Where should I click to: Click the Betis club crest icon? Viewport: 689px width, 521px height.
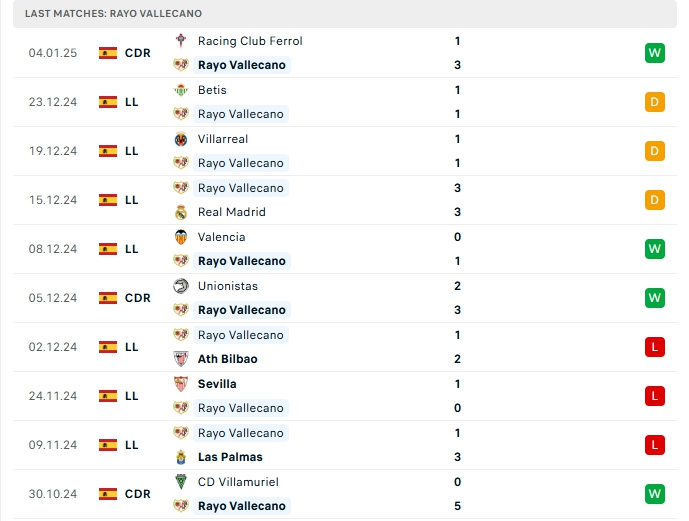click(181, 90)
